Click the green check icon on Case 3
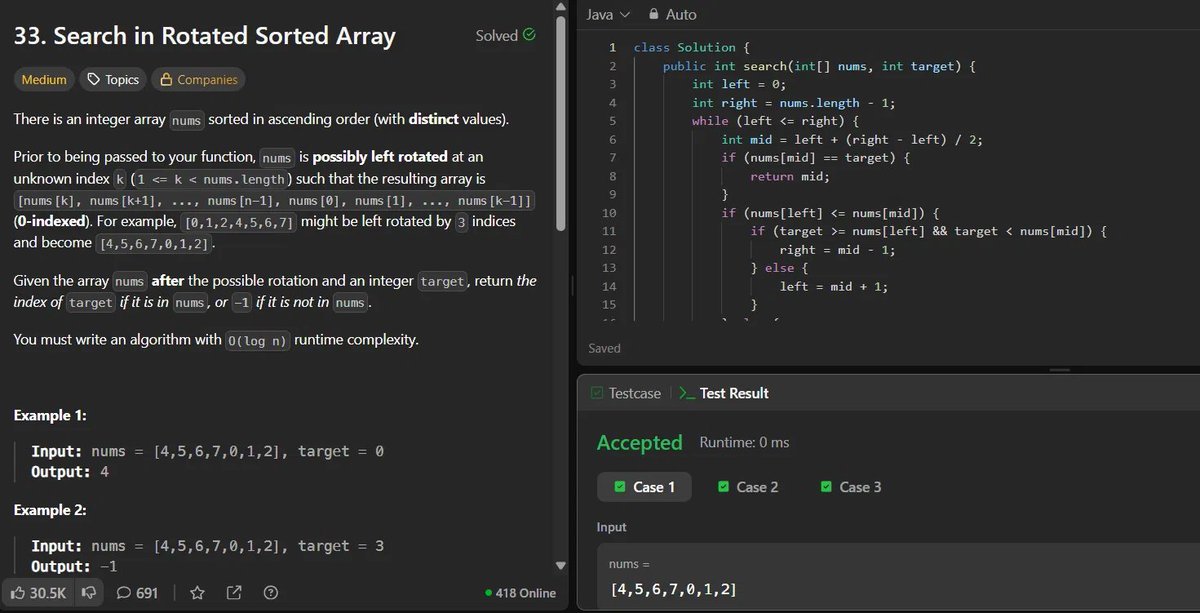This screenshot has height=613, width=1200. 826,487
